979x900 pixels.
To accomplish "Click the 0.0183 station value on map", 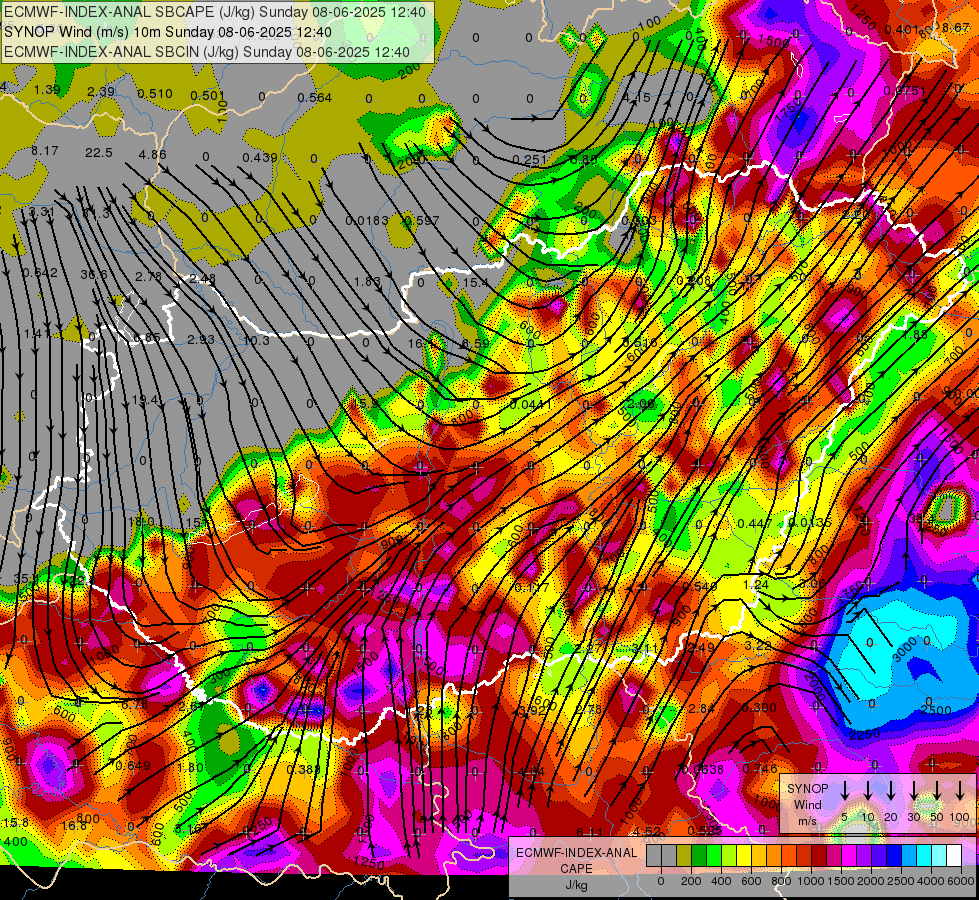I will pyautogui.click(x=367, y=220).
